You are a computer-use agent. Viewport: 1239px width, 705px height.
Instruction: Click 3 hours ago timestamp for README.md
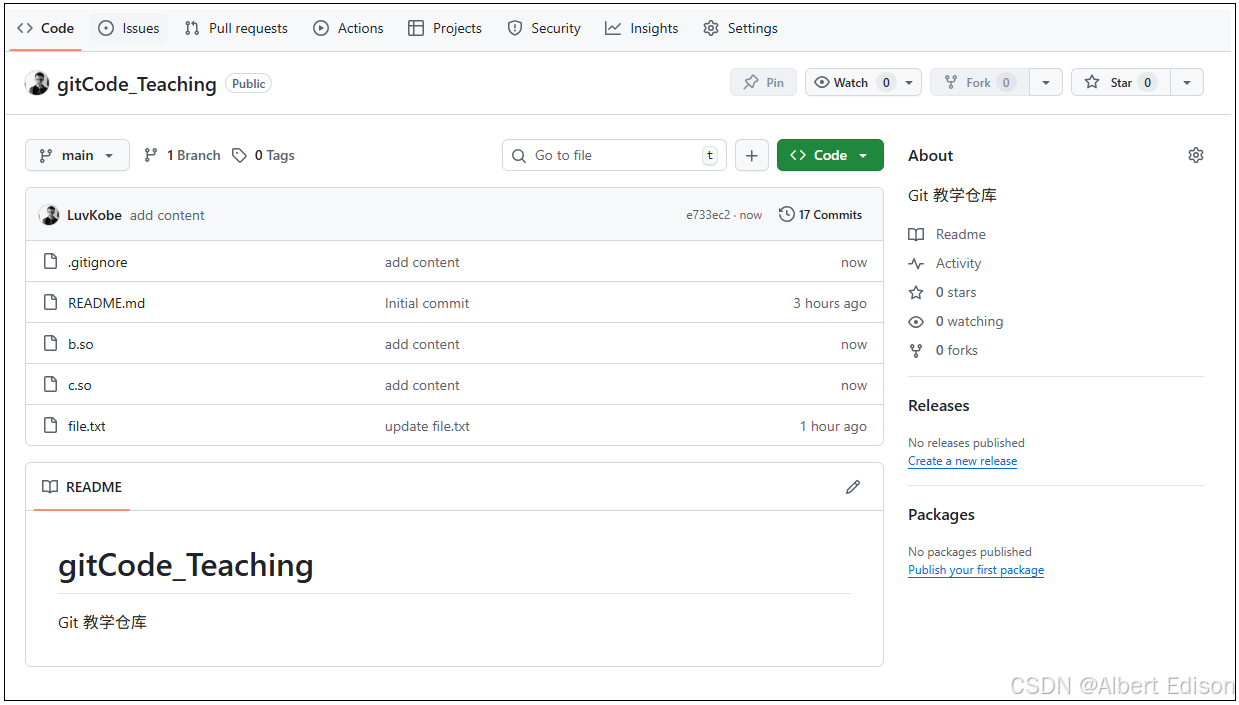[x=830, y=303]
